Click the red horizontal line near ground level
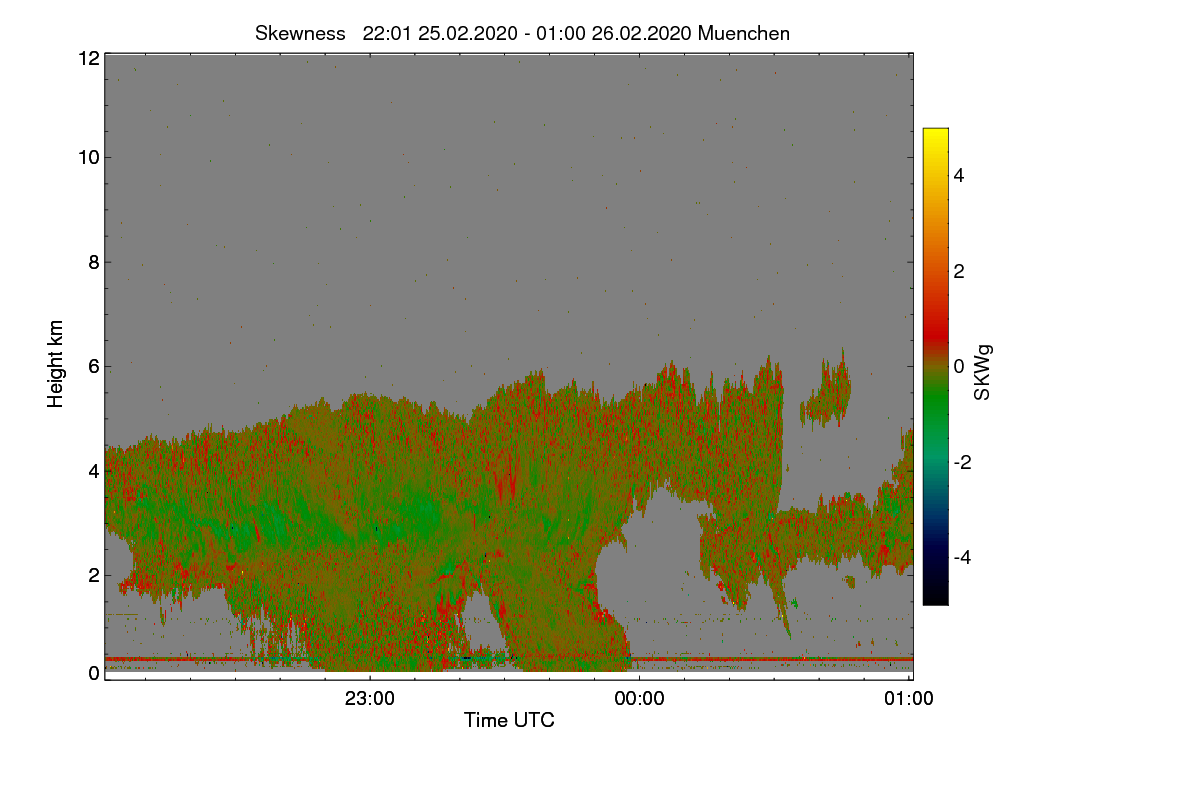 [509, 659]
